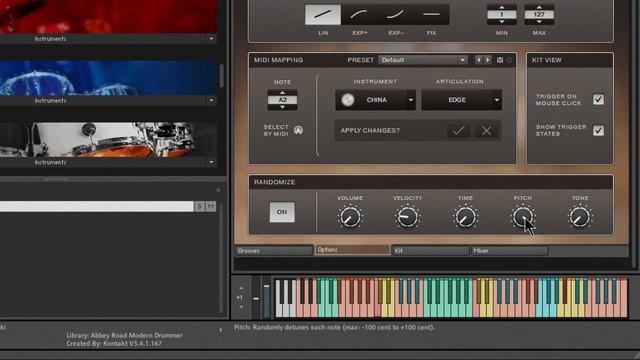The image size is (640, 360).
Task: Select the white drum kit thumbnail
Action: tap(108, 140)
